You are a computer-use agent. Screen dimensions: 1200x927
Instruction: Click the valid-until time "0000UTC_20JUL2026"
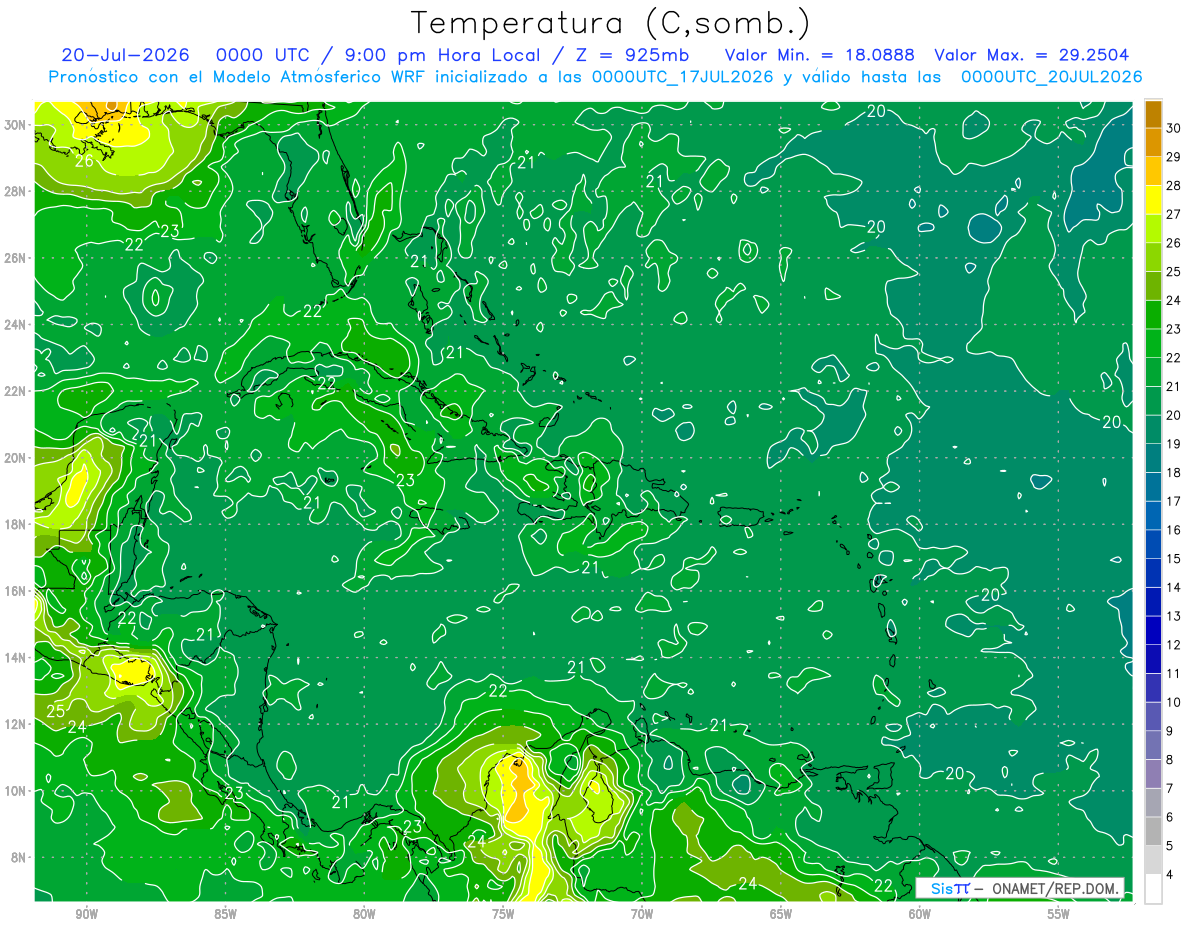[x=1051, y=77]
